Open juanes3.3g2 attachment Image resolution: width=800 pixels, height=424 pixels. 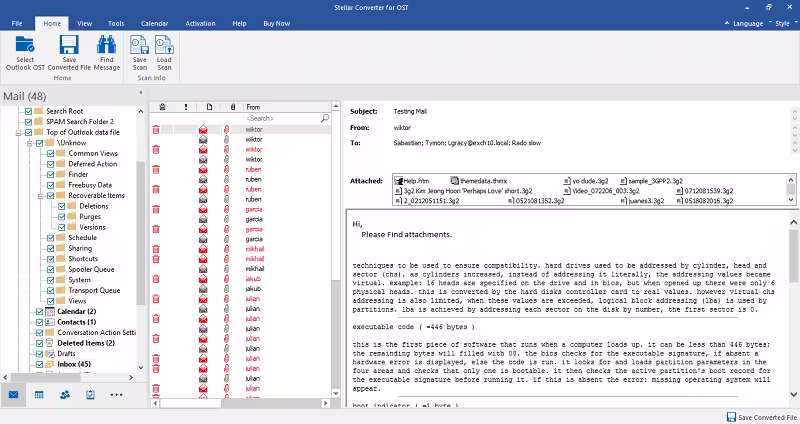coord(642,201)
